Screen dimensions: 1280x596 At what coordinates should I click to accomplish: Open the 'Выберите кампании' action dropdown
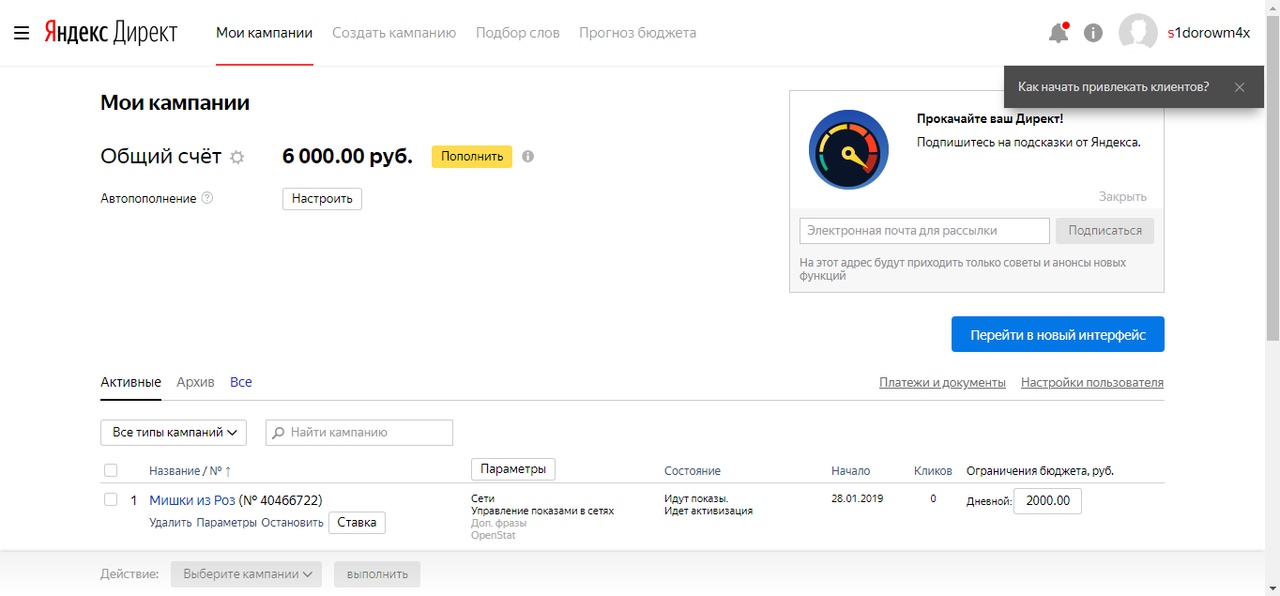click(x=246, y=574)
